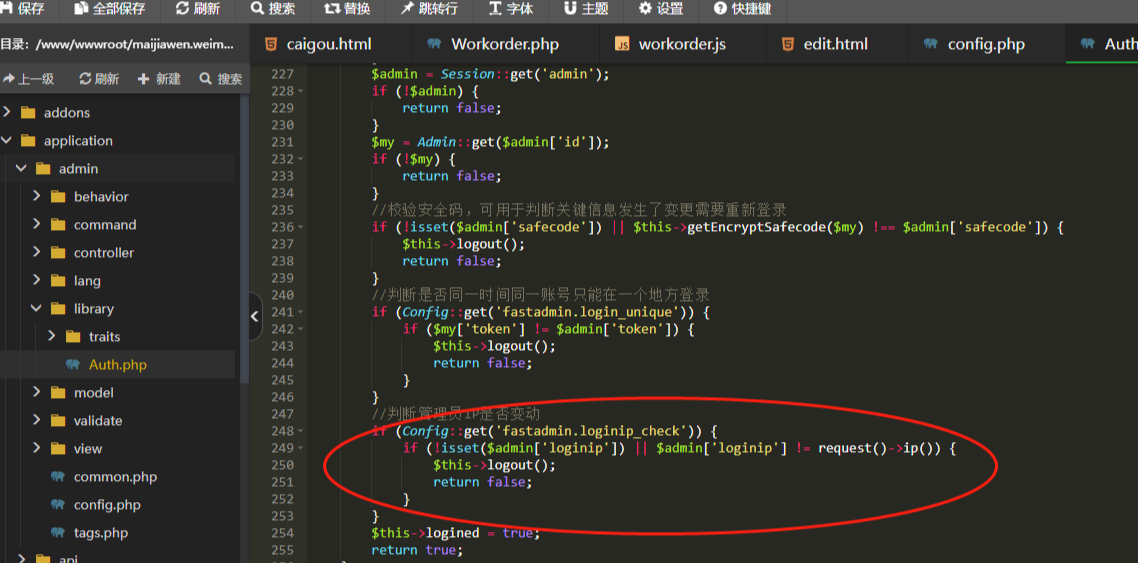Fold code block at line 241
This screenshot has height=563, width=1138.
click(300, 312)
